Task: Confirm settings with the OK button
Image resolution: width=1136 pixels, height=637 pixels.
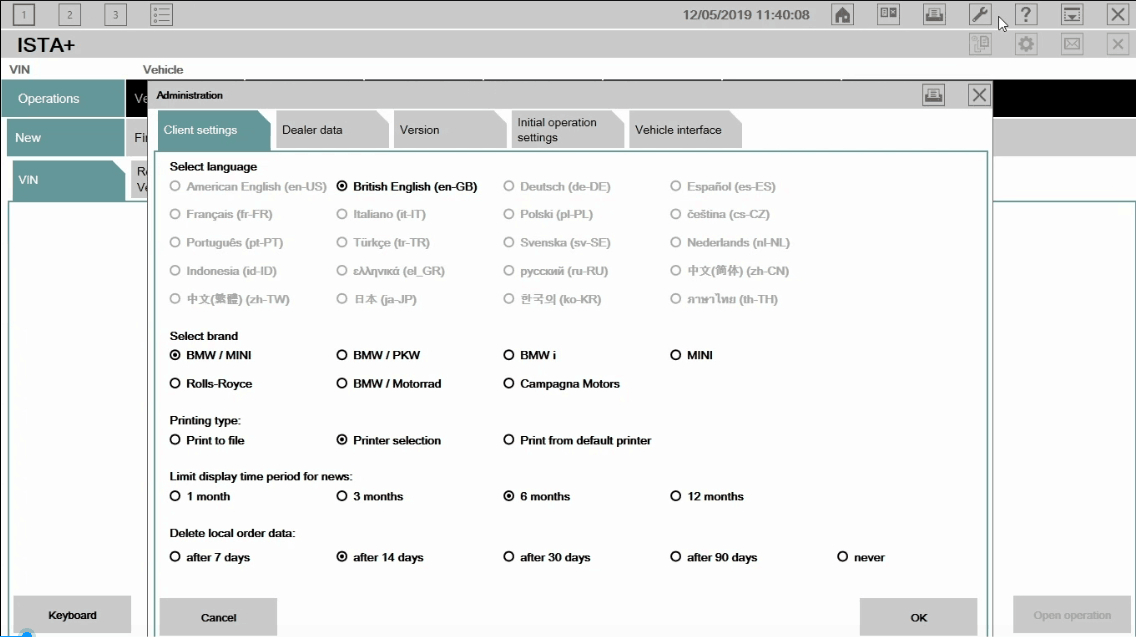Action: click(917, 616)
